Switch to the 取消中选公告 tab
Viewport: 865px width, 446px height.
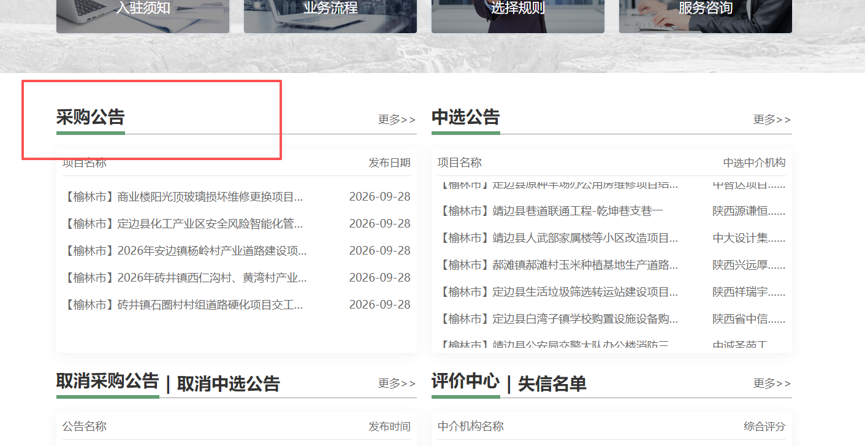coord(228,383)
